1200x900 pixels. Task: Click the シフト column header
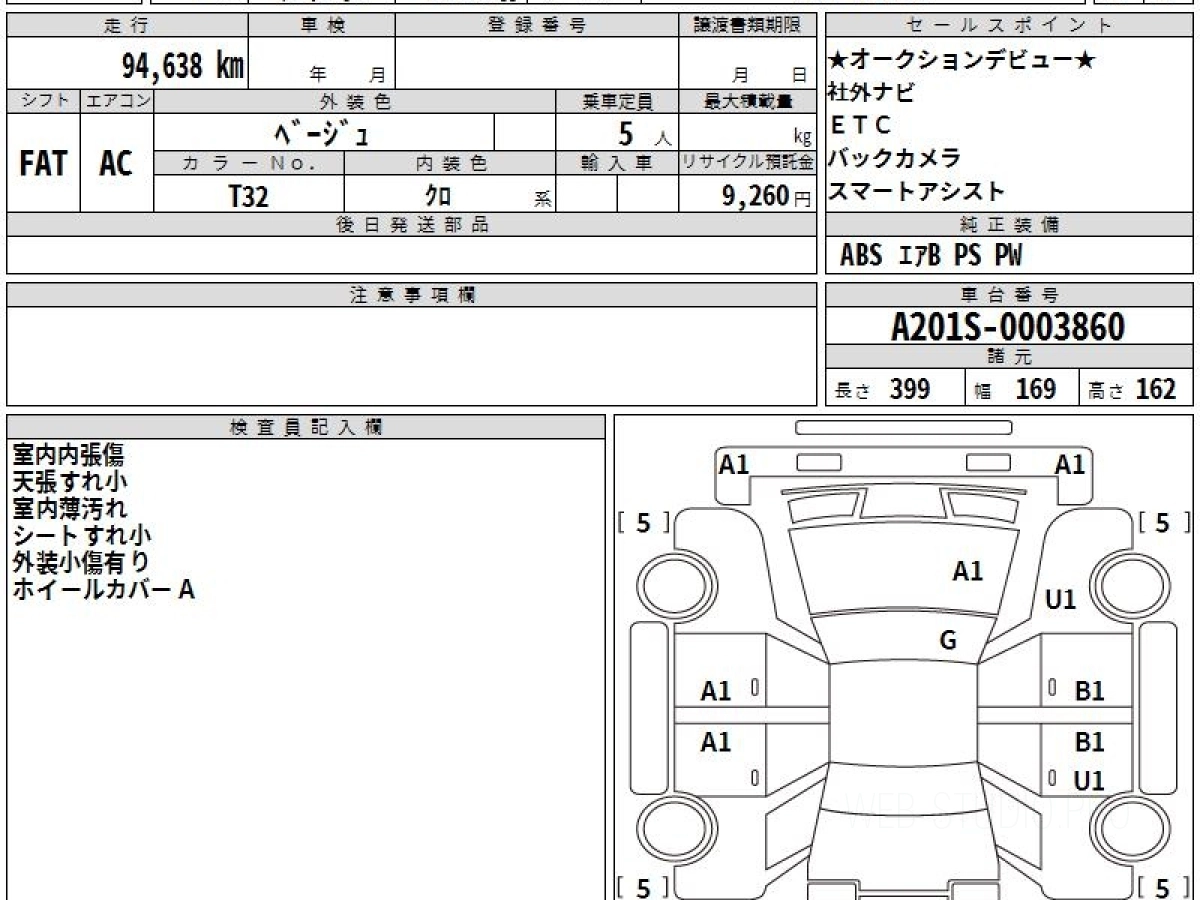pos(44,101)
